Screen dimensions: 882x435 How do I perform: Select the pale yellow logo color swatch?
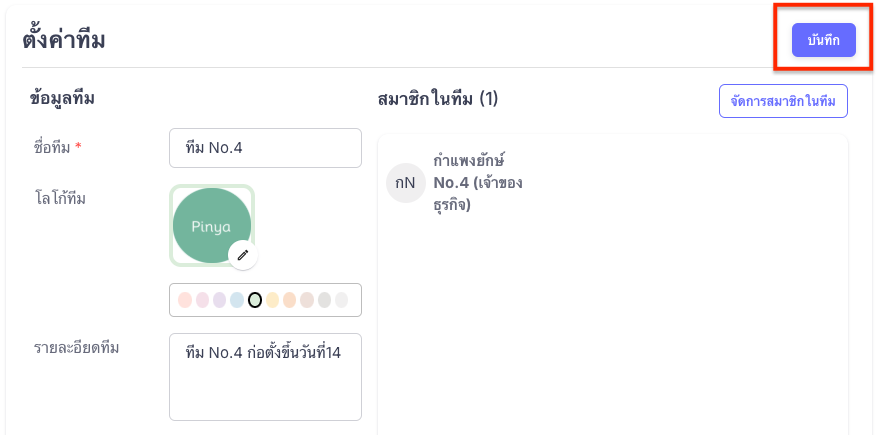272,300
